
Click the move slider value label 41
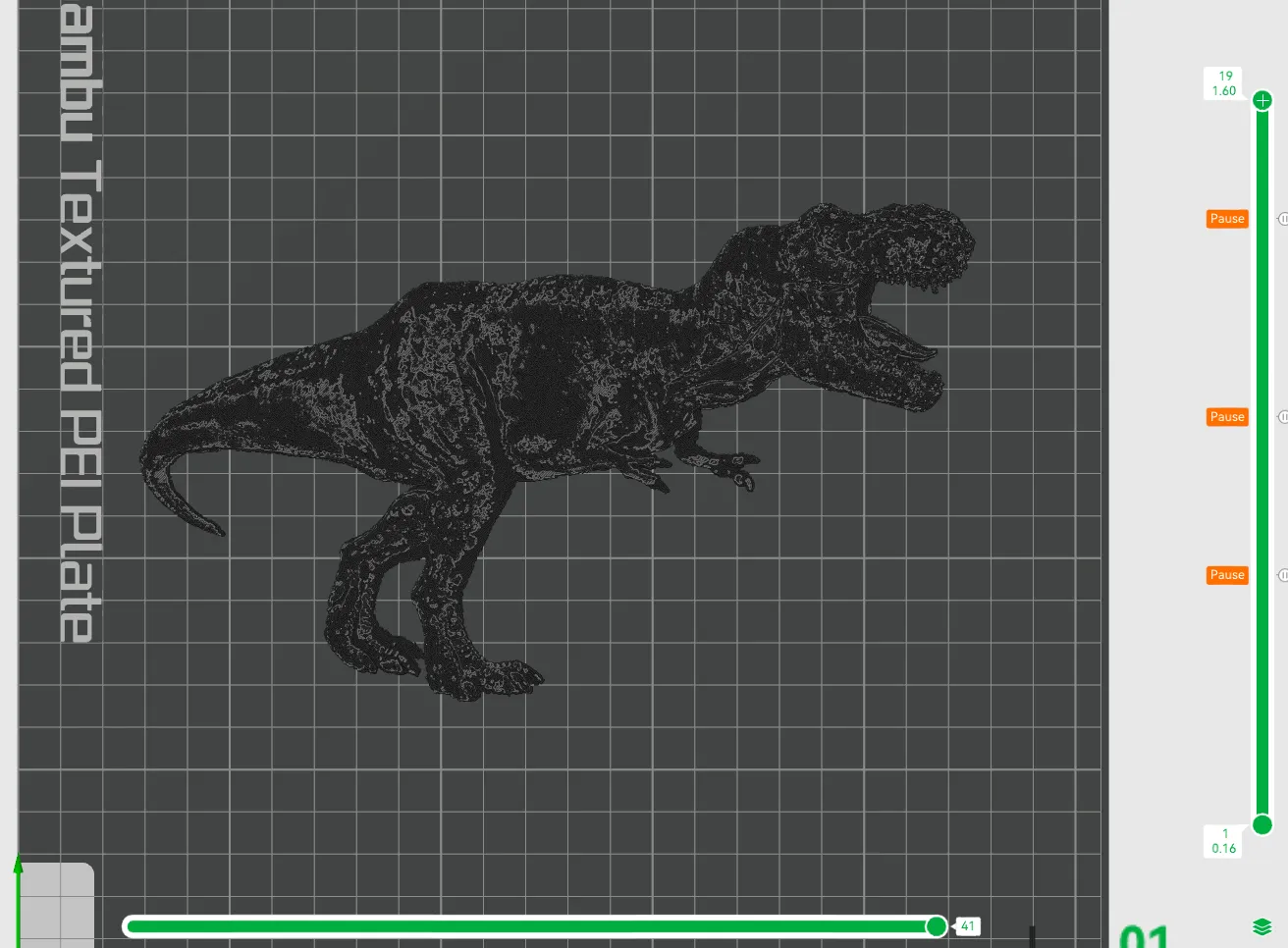pos(968,926)
